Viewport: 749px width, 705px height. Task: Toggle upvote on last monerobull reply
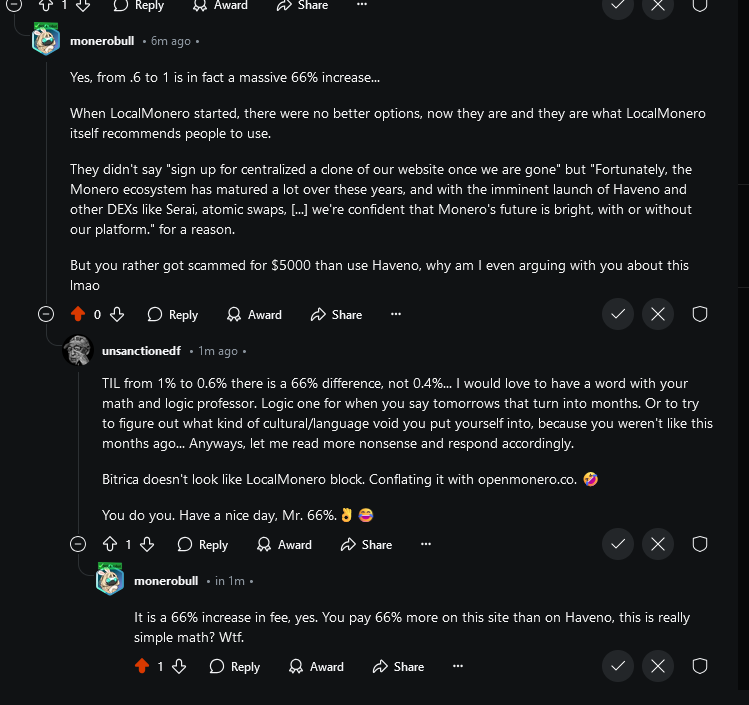click(142, 666)
